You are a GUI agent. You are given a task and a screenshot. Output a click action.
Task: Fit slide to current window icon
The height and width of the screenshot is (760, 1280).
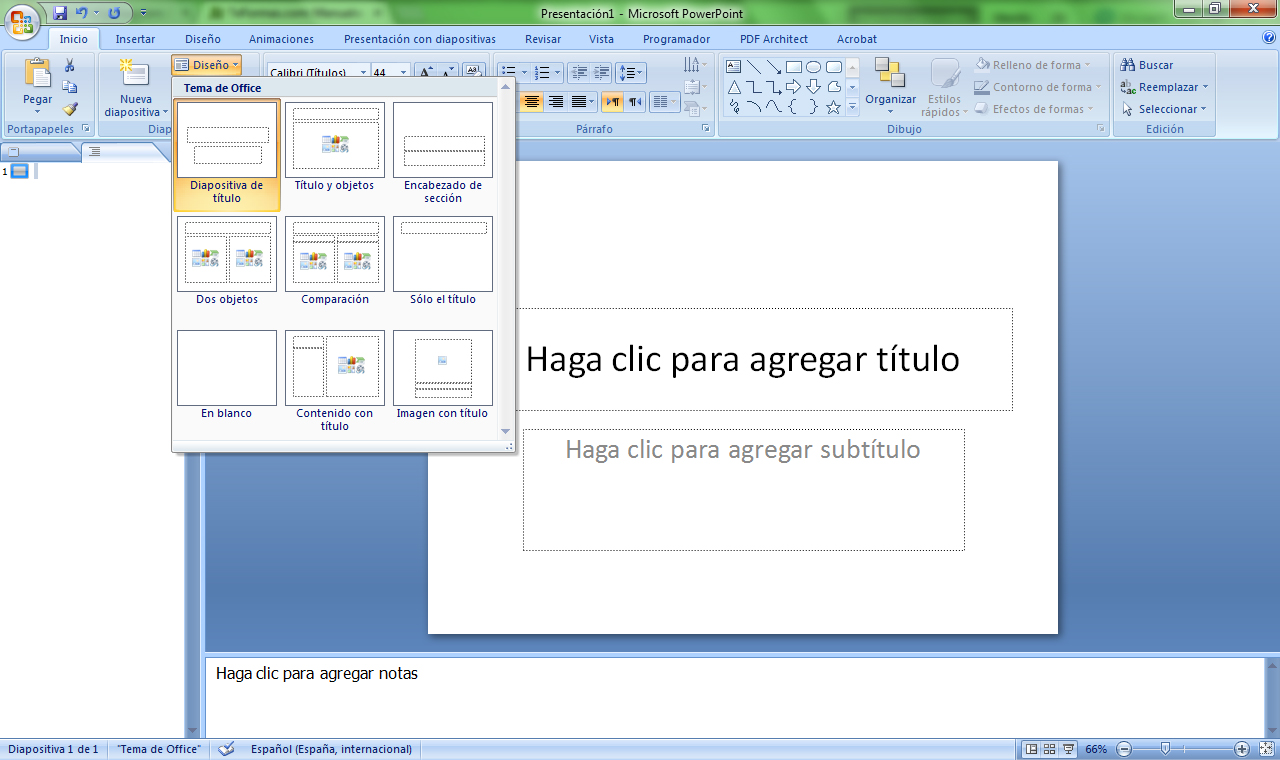click(1266, 749)
